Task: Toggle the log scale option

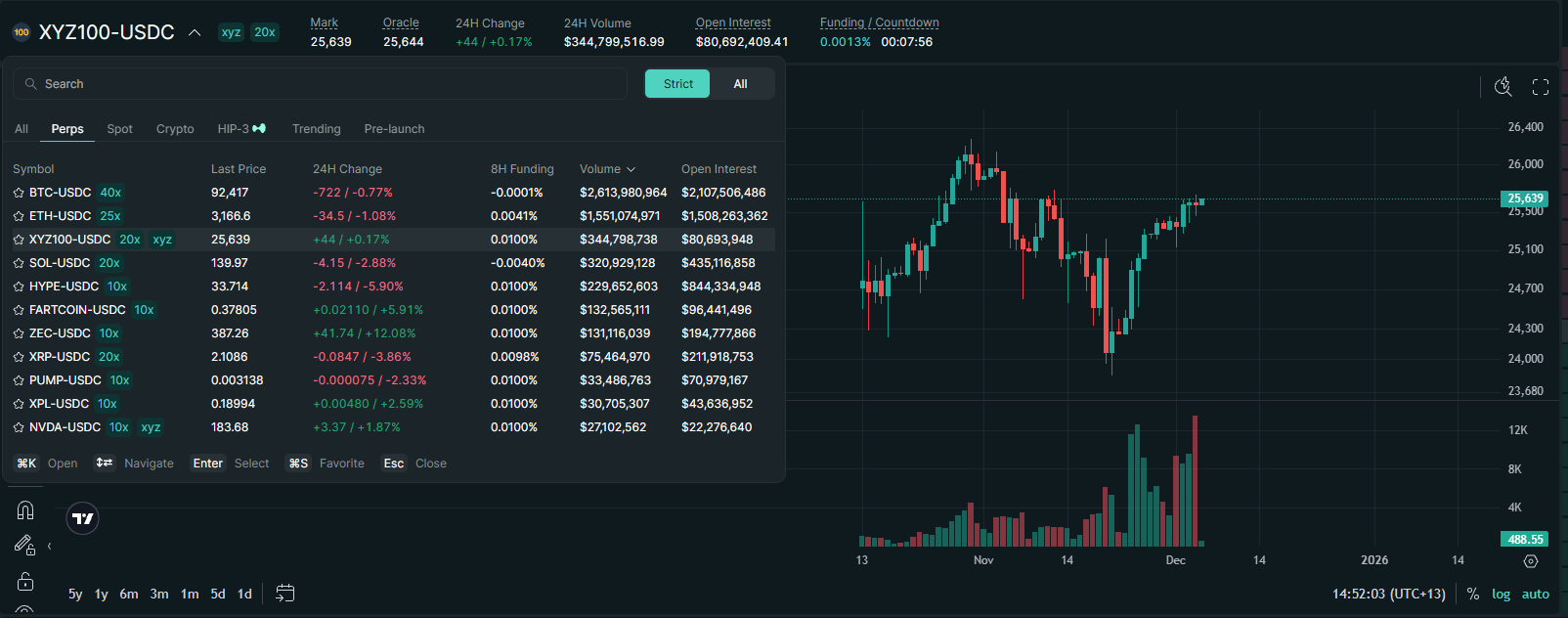Action: click(x=1501, y=594)
